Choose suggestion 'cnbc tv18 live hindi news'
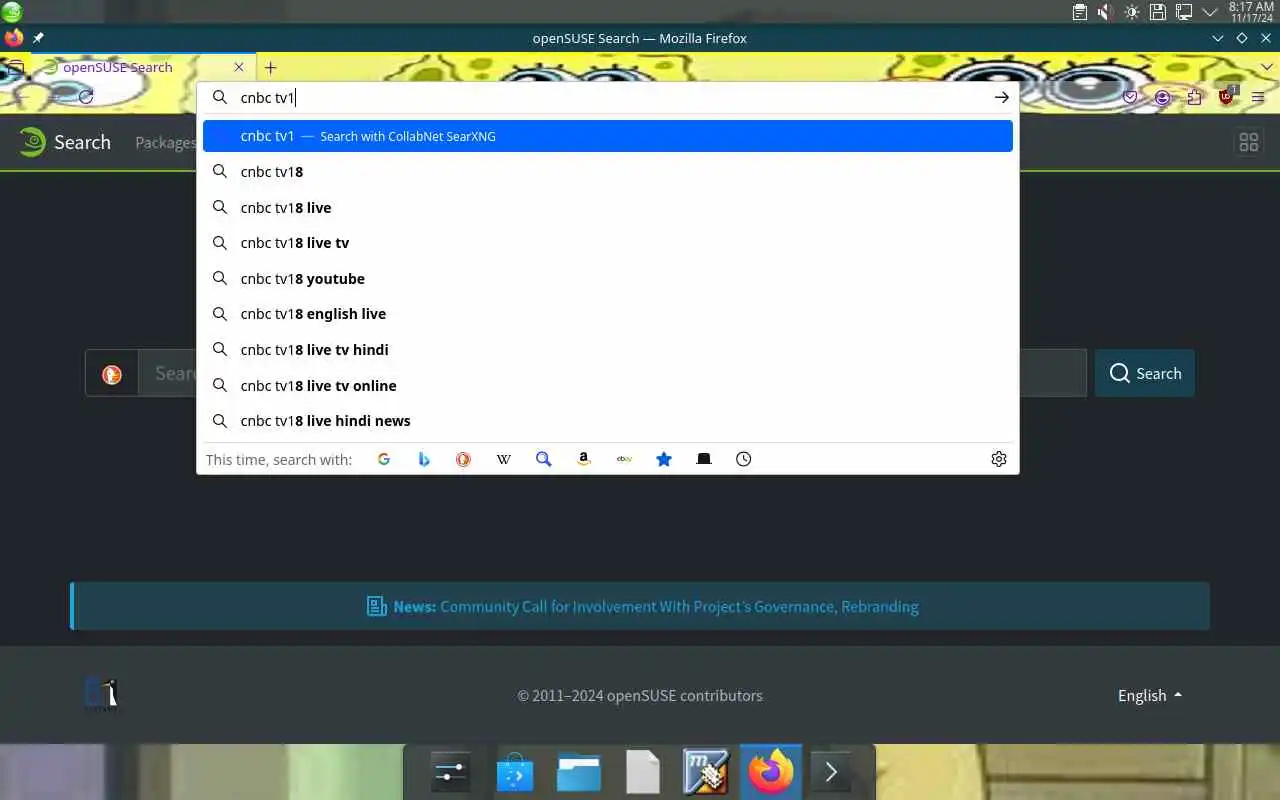 coord(608,421)
